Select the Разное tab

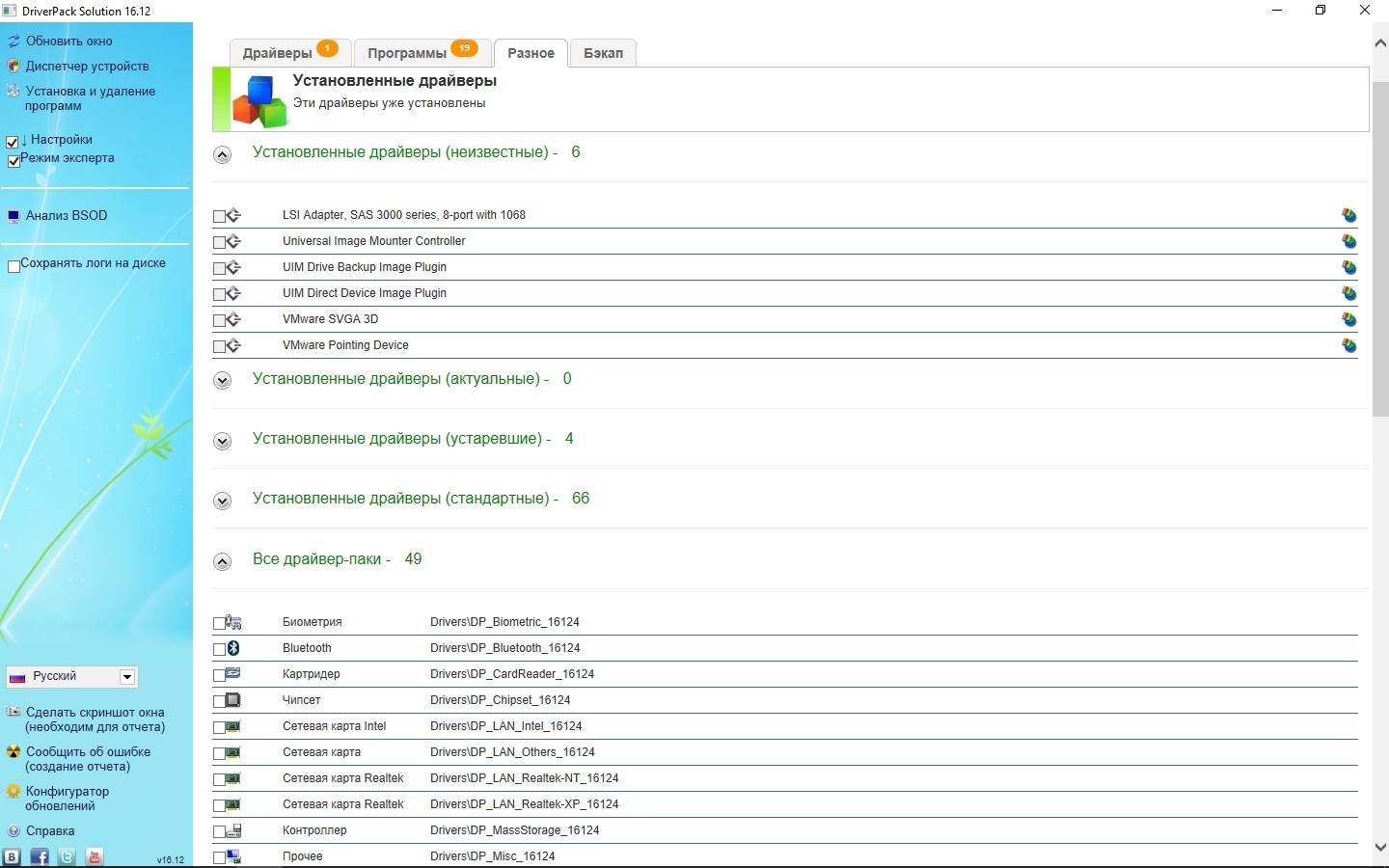coord(531,53)
